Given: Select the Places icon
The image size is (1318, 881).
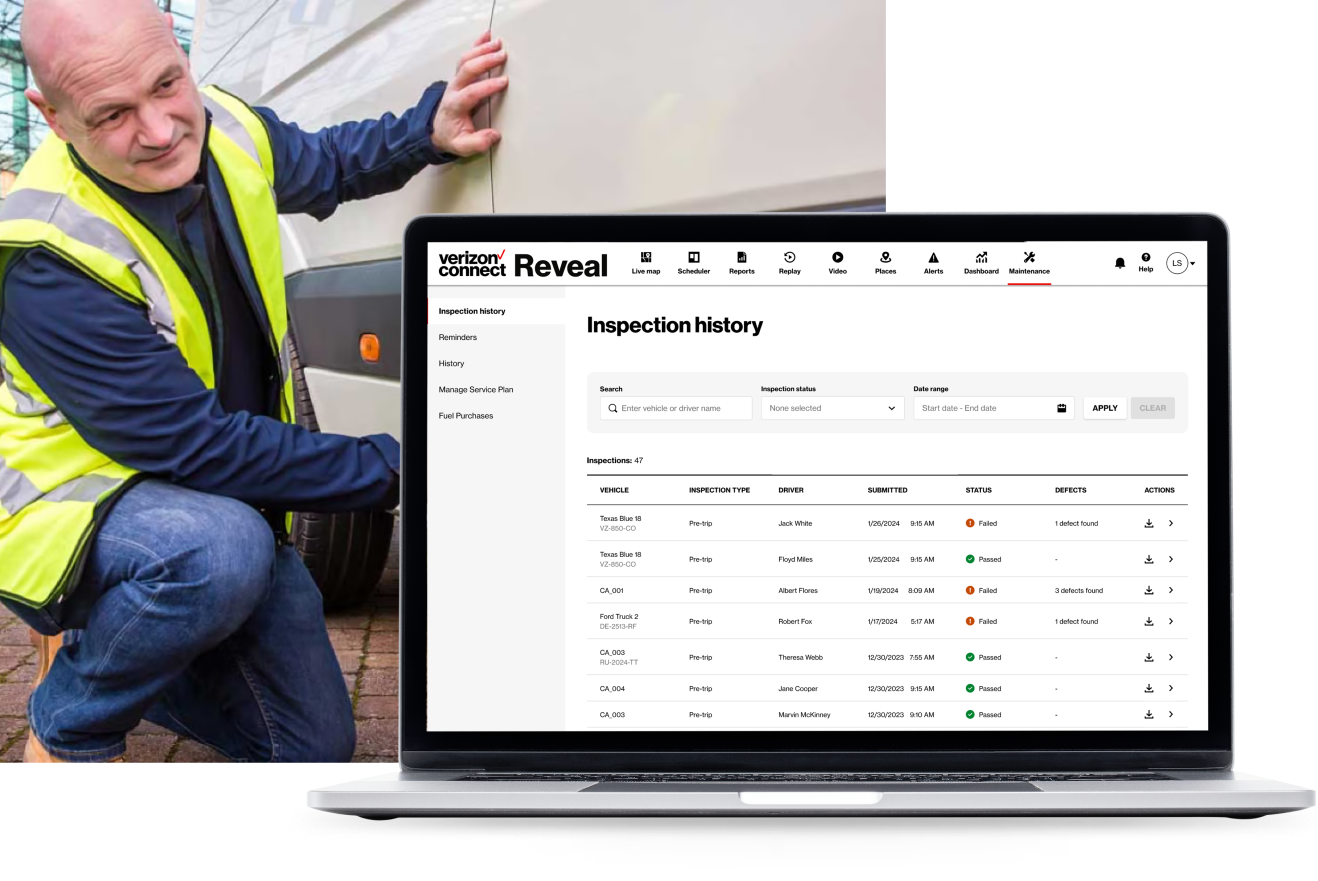Looking at the screenshot, I should click(x=885, y=262).
